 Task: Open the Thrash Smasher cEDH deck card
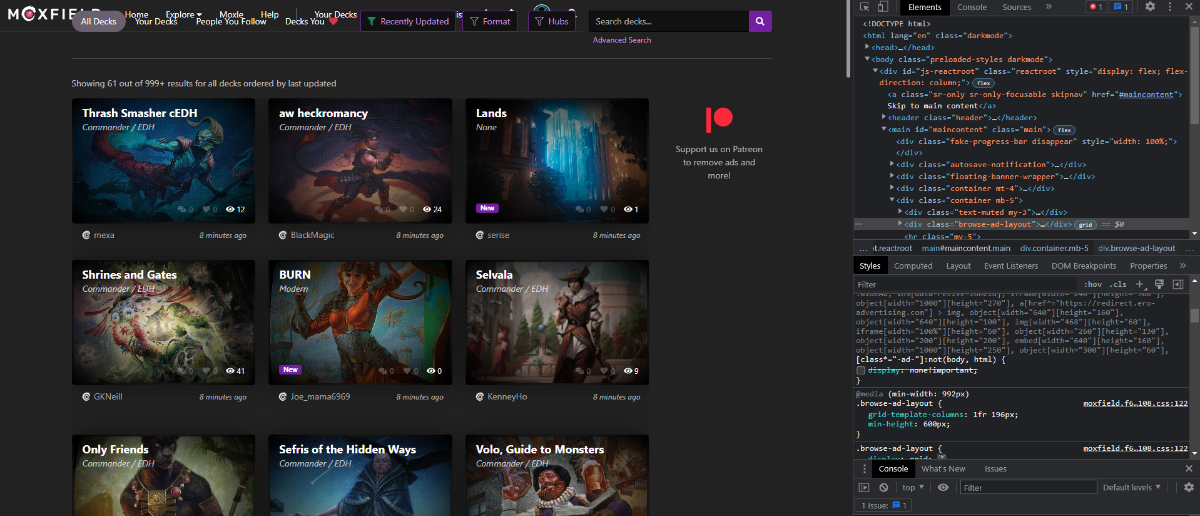[x=162, y=160]
